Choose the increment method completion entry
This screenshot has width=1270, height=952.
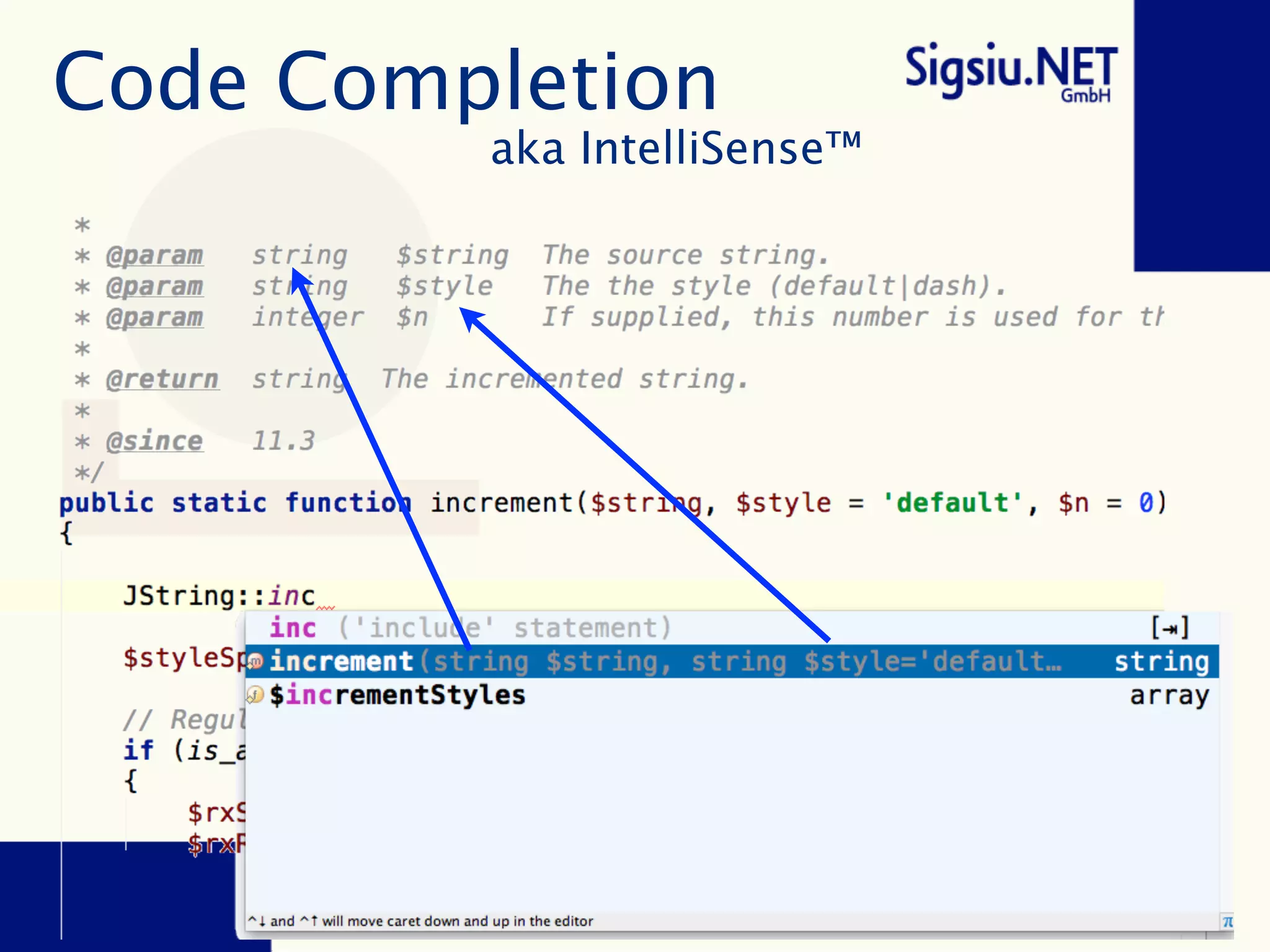click(x=732, y=661)
